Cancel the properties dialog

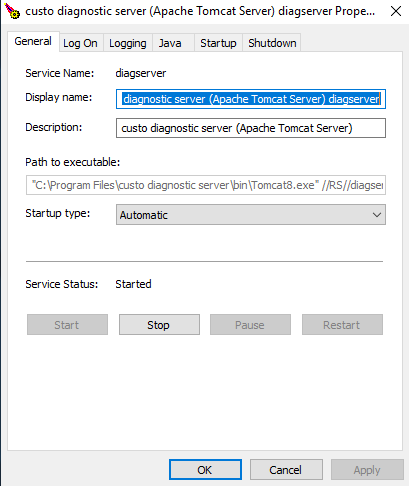coord(286,470)
